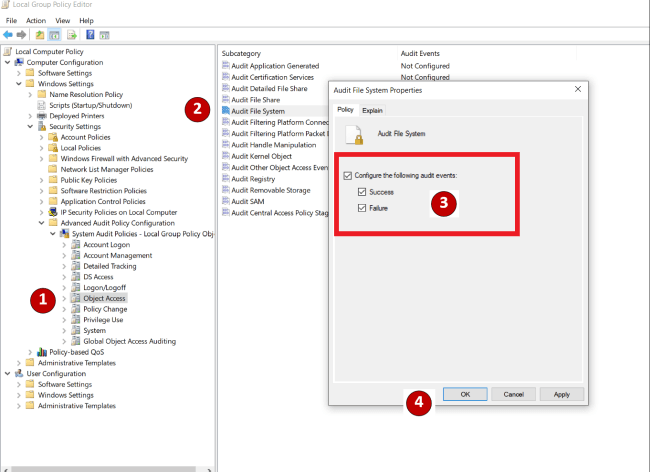Open the Action menu
The height and width of the screenshot is (472, 650).
(36, 20)
